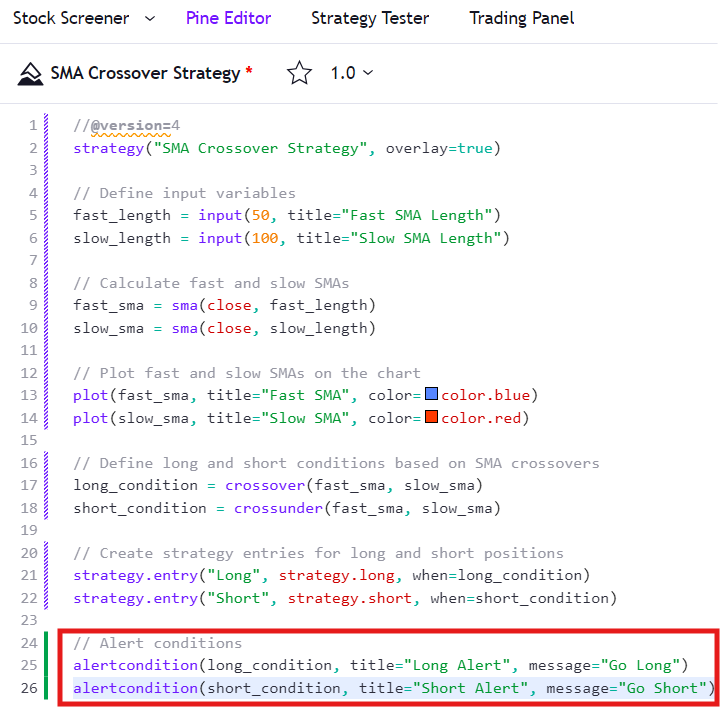The height and width of the screenshot is (707, 720).
Task: Click color.blue text on line 13
Action: [485, 395]
